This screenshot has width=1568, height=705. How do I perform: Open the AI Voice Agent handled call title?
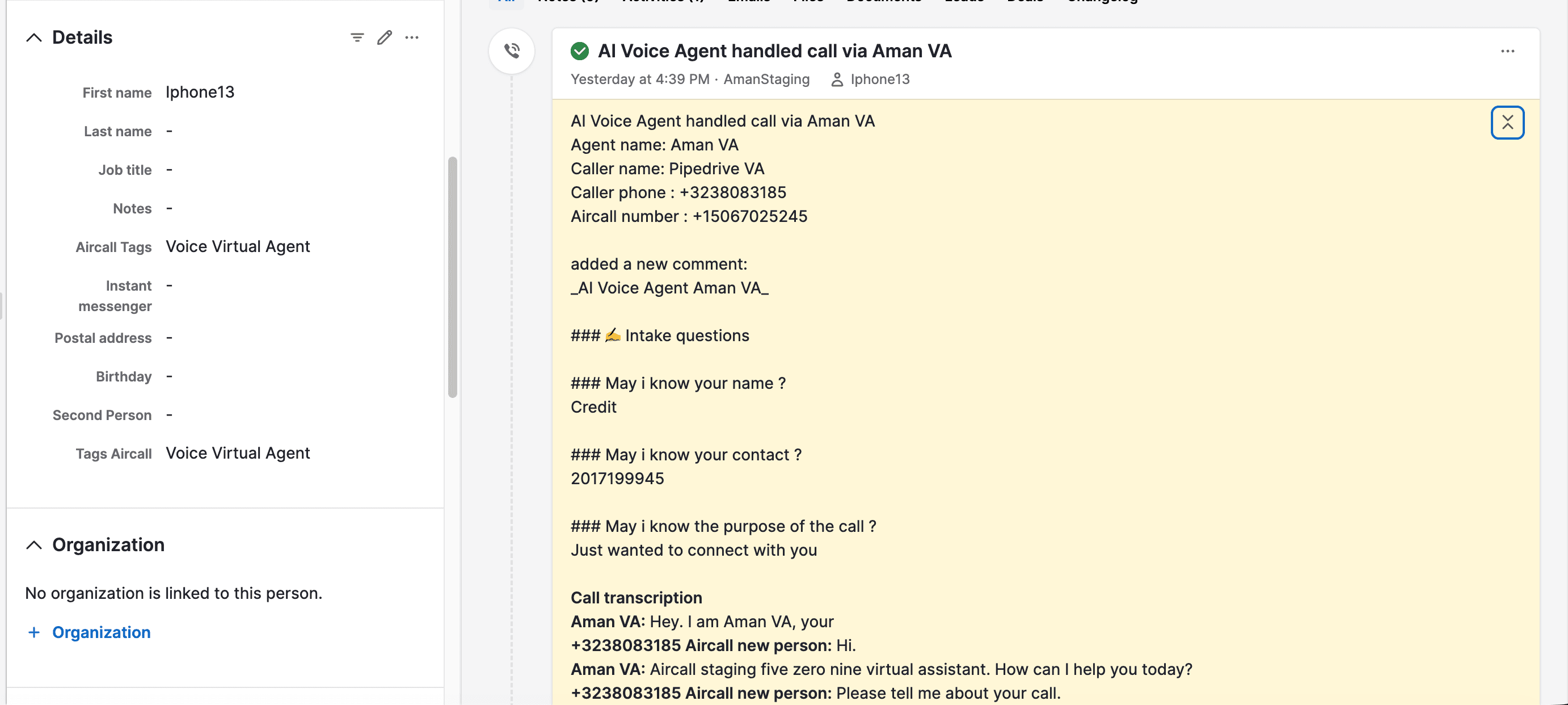tap(774, 51)
